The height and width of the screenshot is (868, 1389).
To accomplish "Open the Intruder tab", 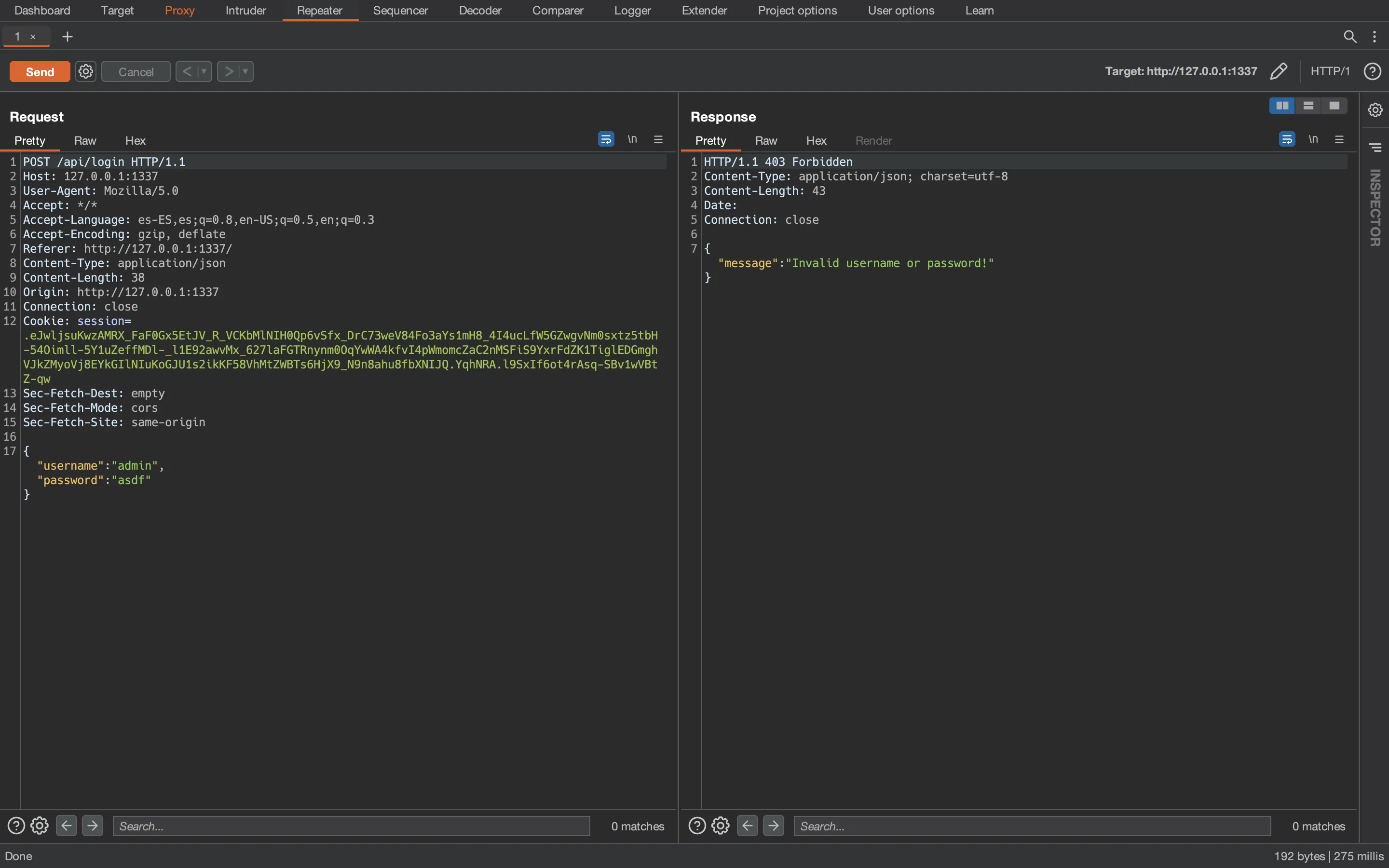I will [x=245, y=10].
